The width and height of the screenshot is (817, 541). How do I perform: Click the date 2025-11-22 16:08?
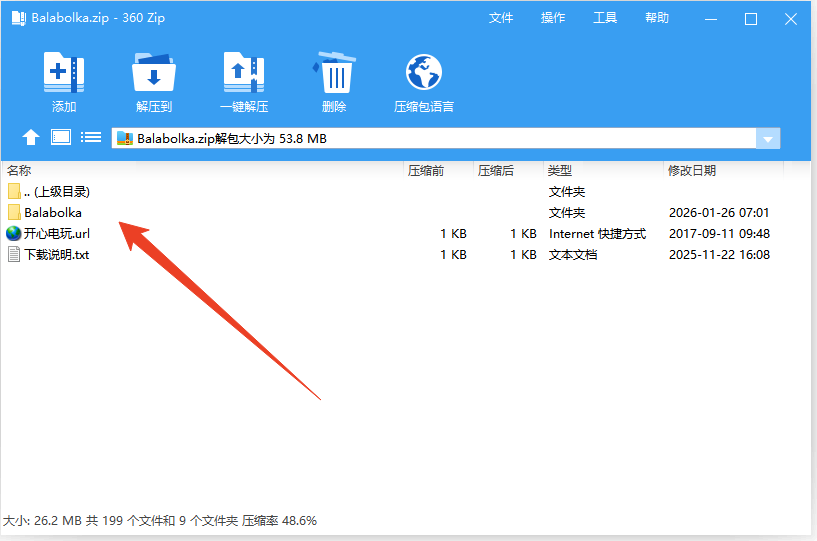pos(719,255)
